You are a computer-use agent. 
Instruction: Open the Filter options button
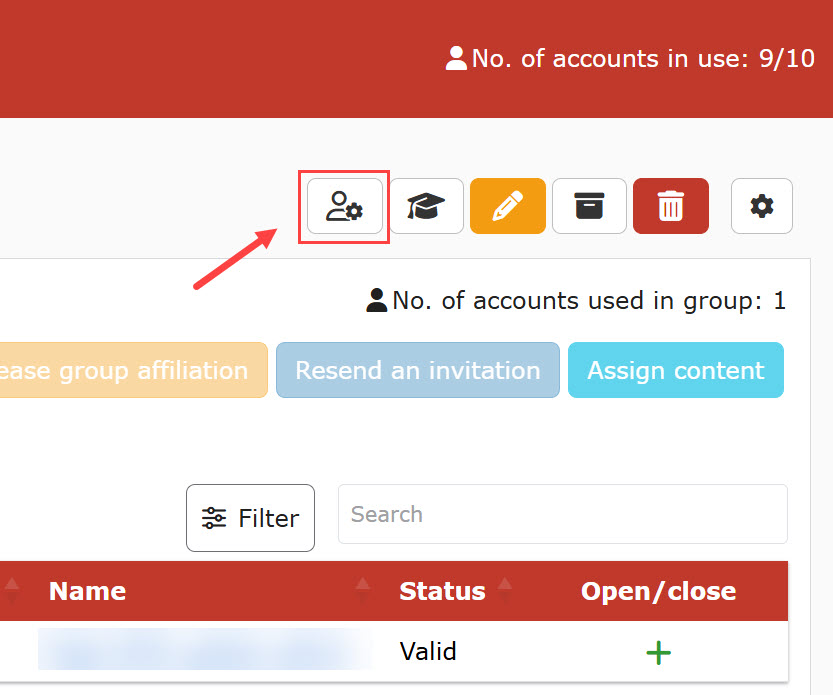[250, 518]
